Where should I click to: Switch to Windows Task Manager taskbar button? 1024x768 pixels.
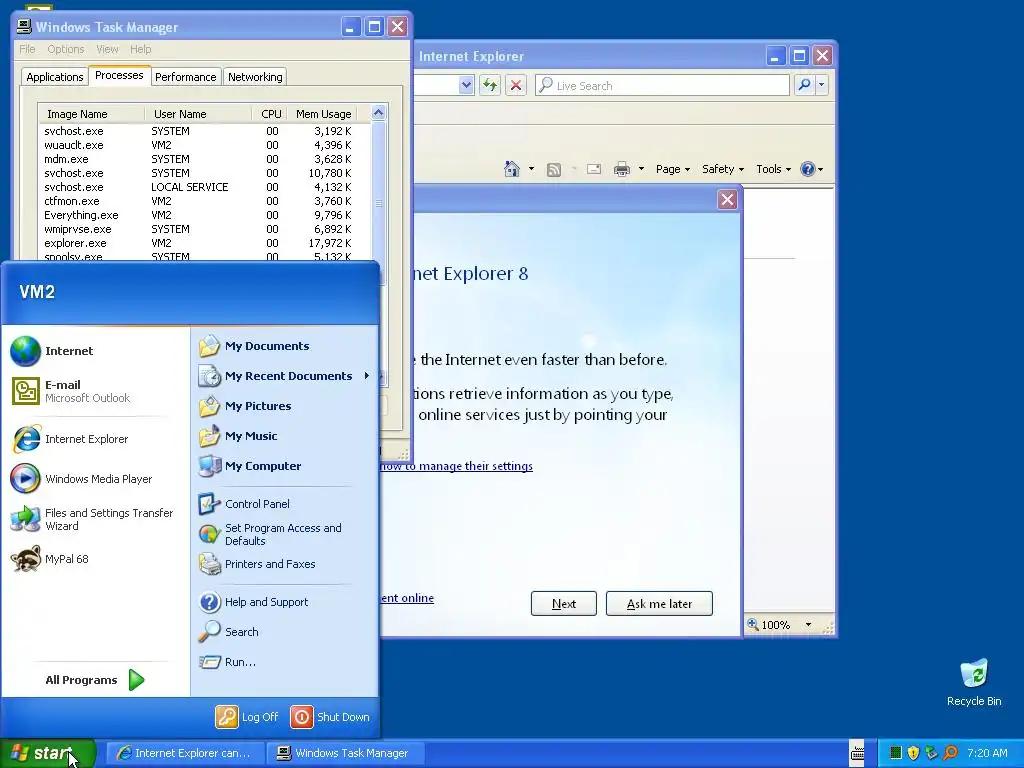(x=345, y=753)
